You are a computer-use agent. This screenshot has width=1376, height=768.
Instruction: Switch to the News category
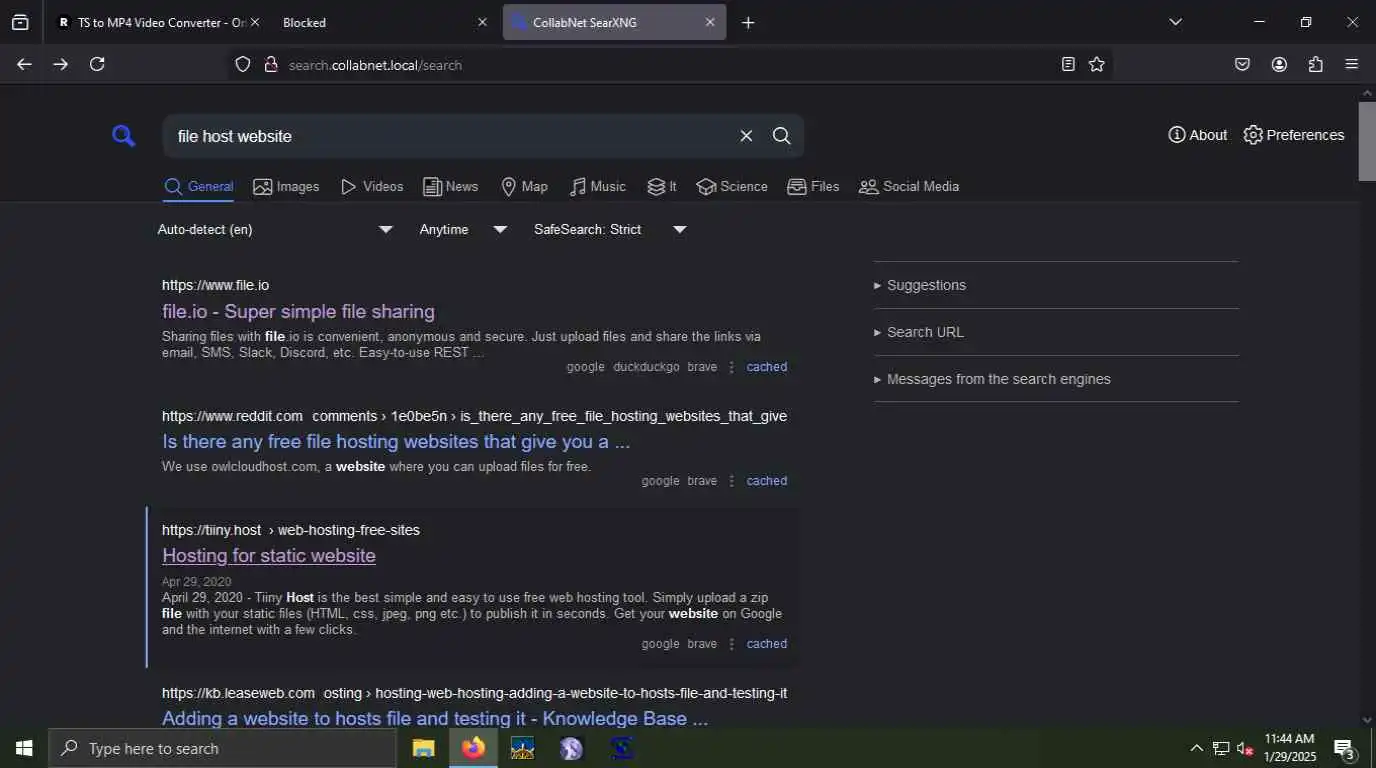coord(450,187)
